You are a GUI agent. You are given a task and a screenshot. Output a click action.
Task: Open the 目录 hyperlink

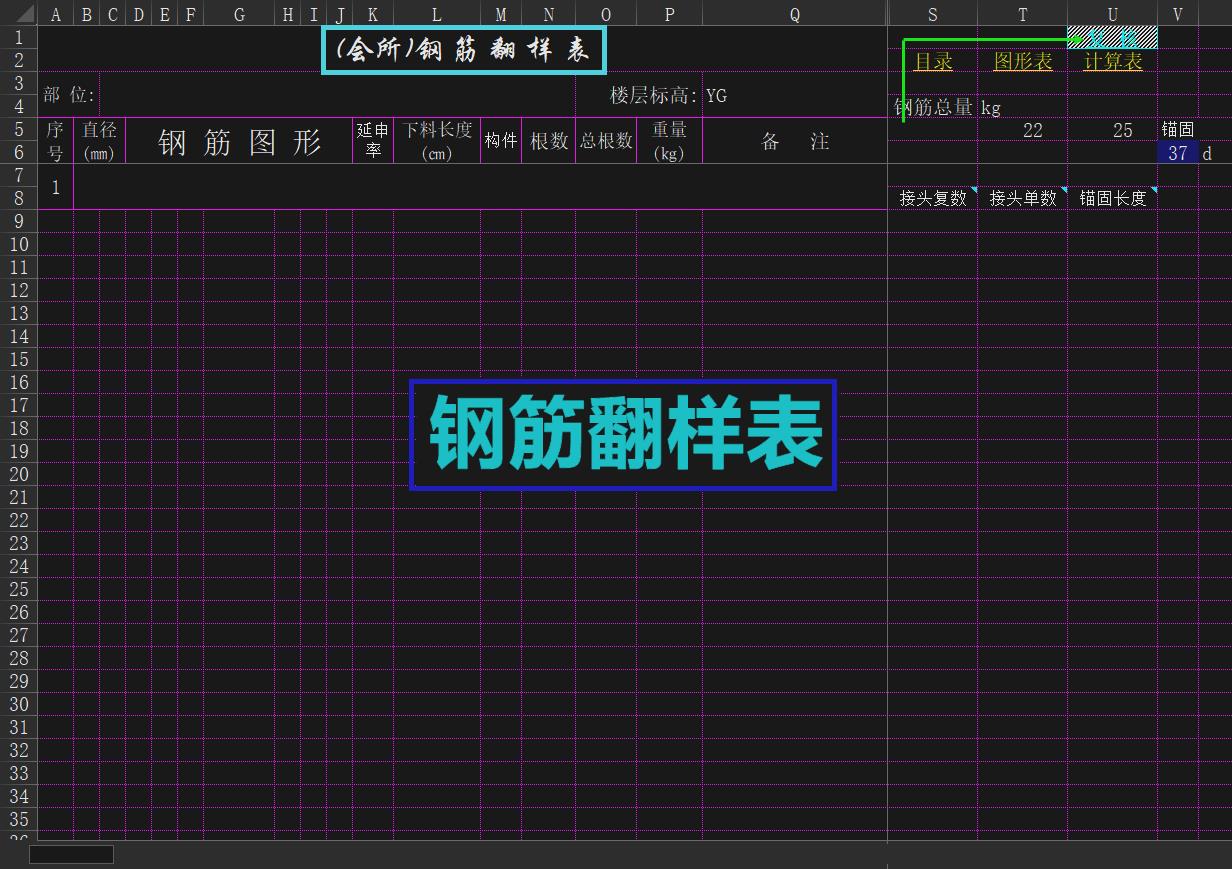click(932, 62)
